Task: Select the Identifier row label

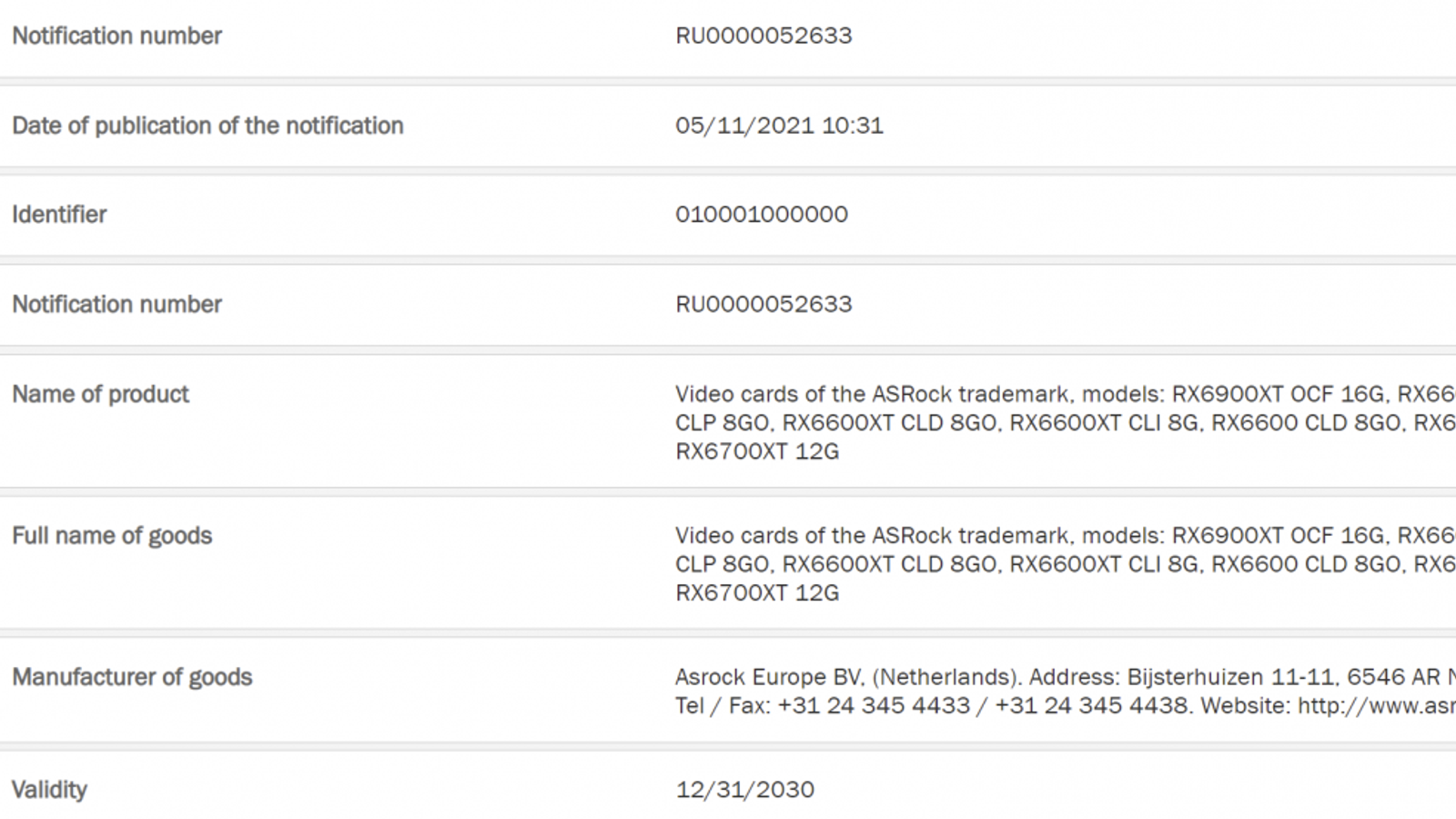Action: click(59, 215)
